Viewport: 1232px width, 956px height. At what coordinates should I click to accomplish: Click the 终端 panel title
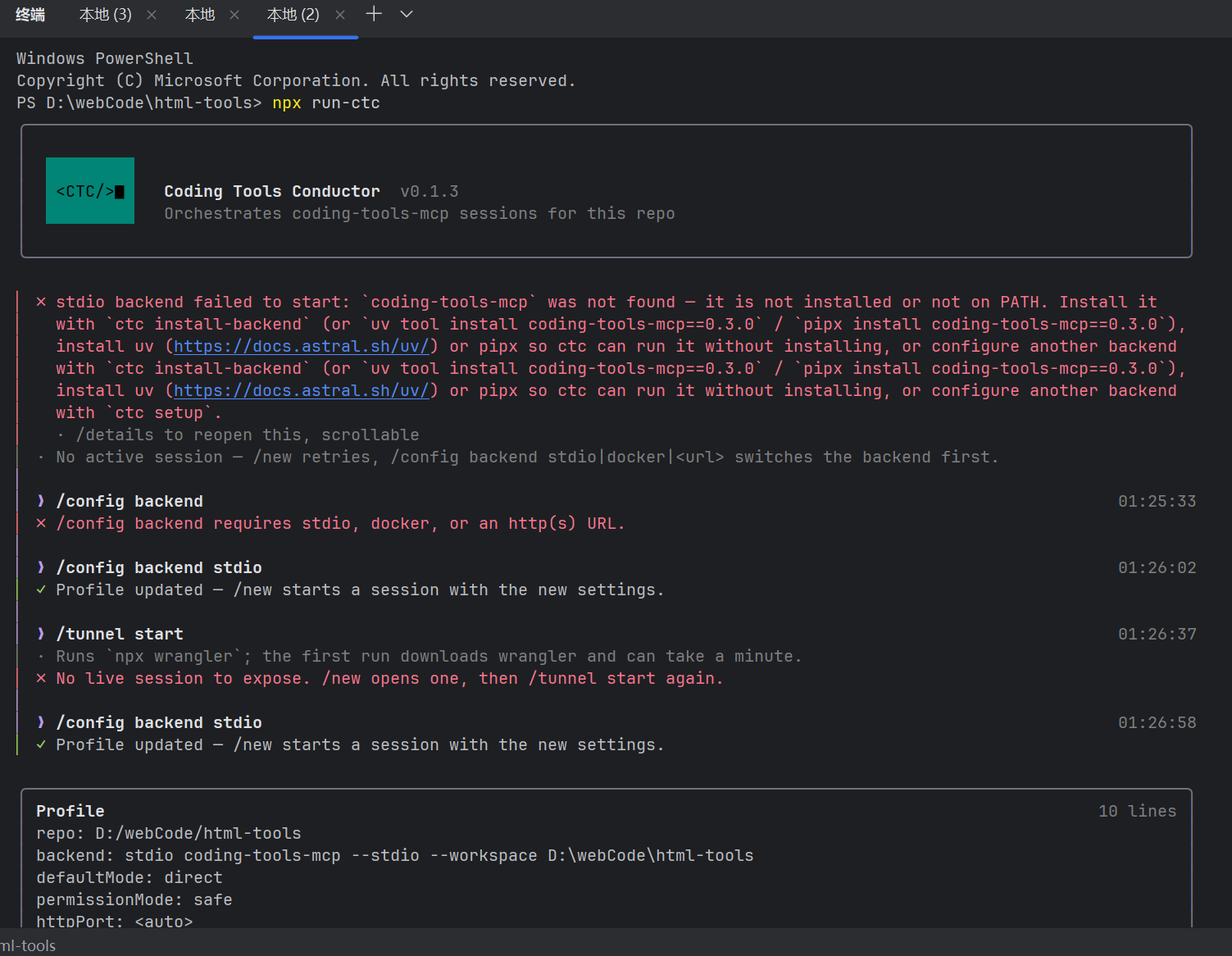pyautogui.click(x=30, y=15)
